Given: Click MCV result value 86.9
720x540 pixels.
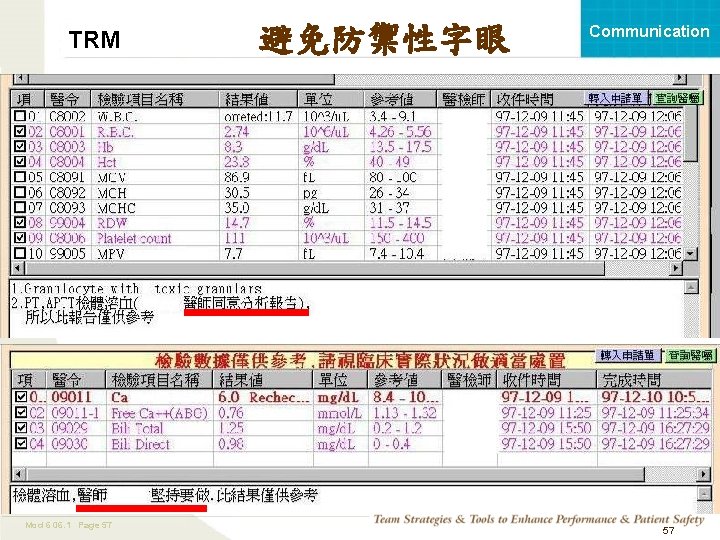Looking at the screenshot, I should click(236, 177).
